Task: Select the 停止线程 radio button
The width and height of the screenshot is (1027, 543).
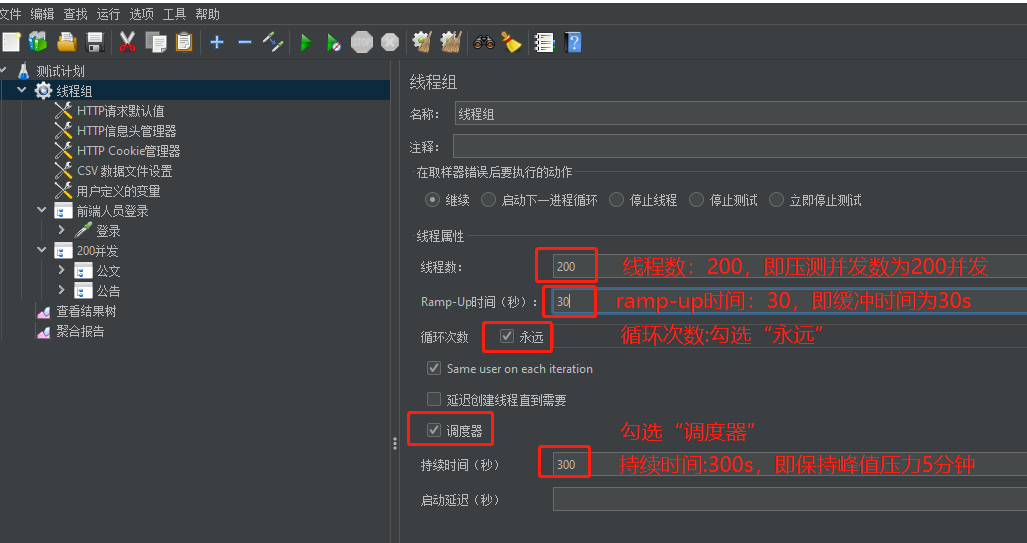Action: point(616,200)
